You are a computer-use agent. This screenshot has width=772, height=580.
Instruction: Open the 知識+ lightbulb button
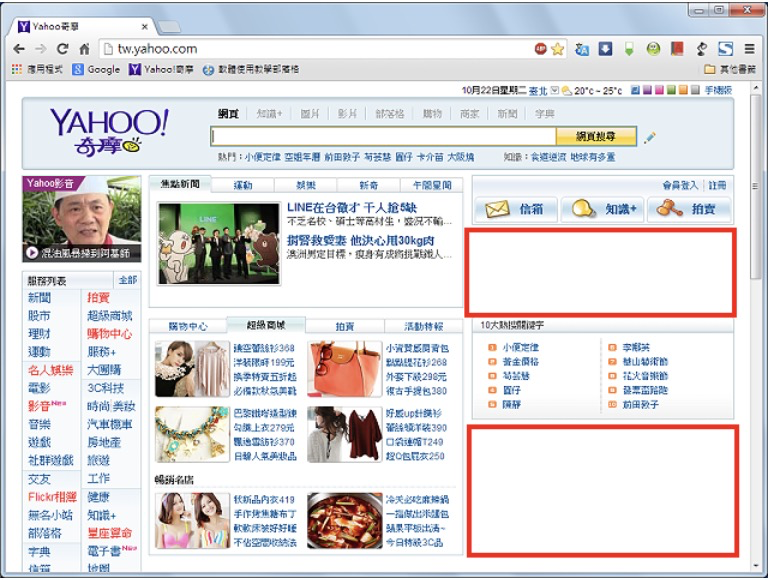pyautogui.click(x=602, y=210)
